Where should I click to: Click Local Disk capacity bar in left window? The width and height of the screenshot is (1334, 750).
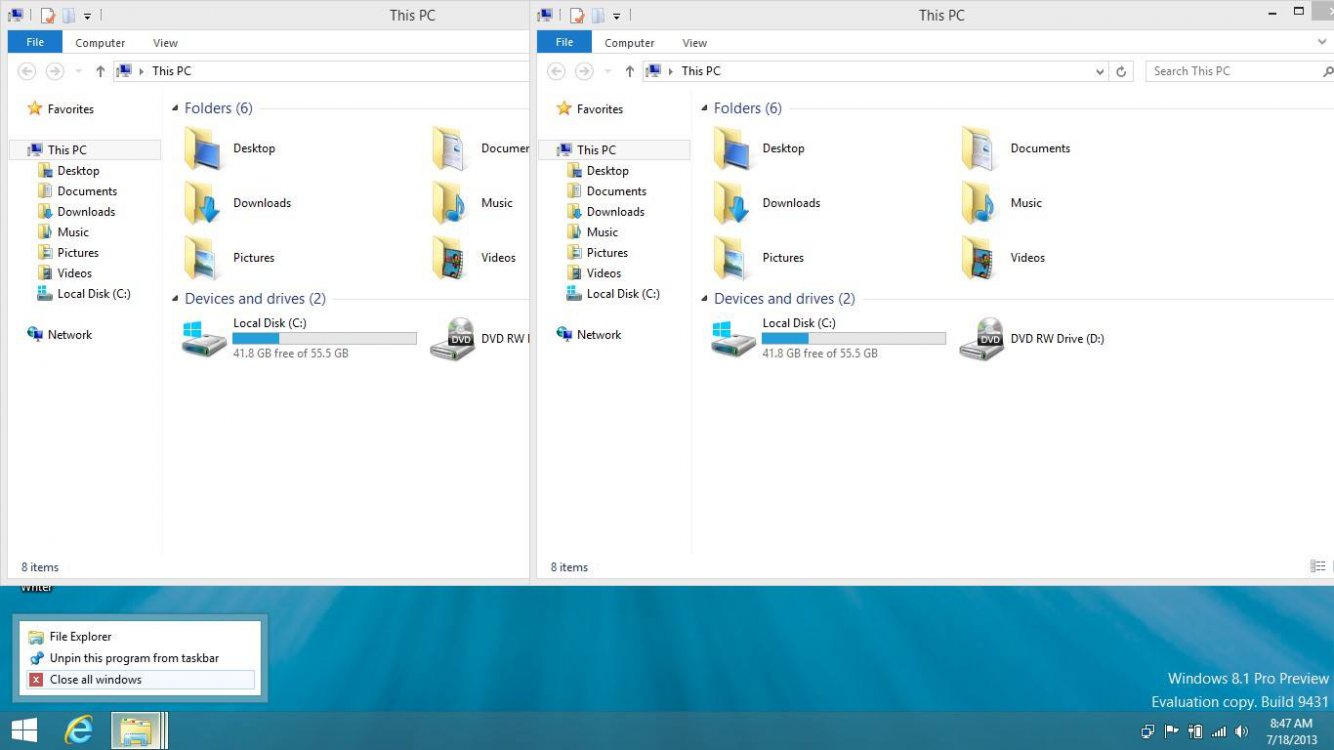(x=324, y=339)
